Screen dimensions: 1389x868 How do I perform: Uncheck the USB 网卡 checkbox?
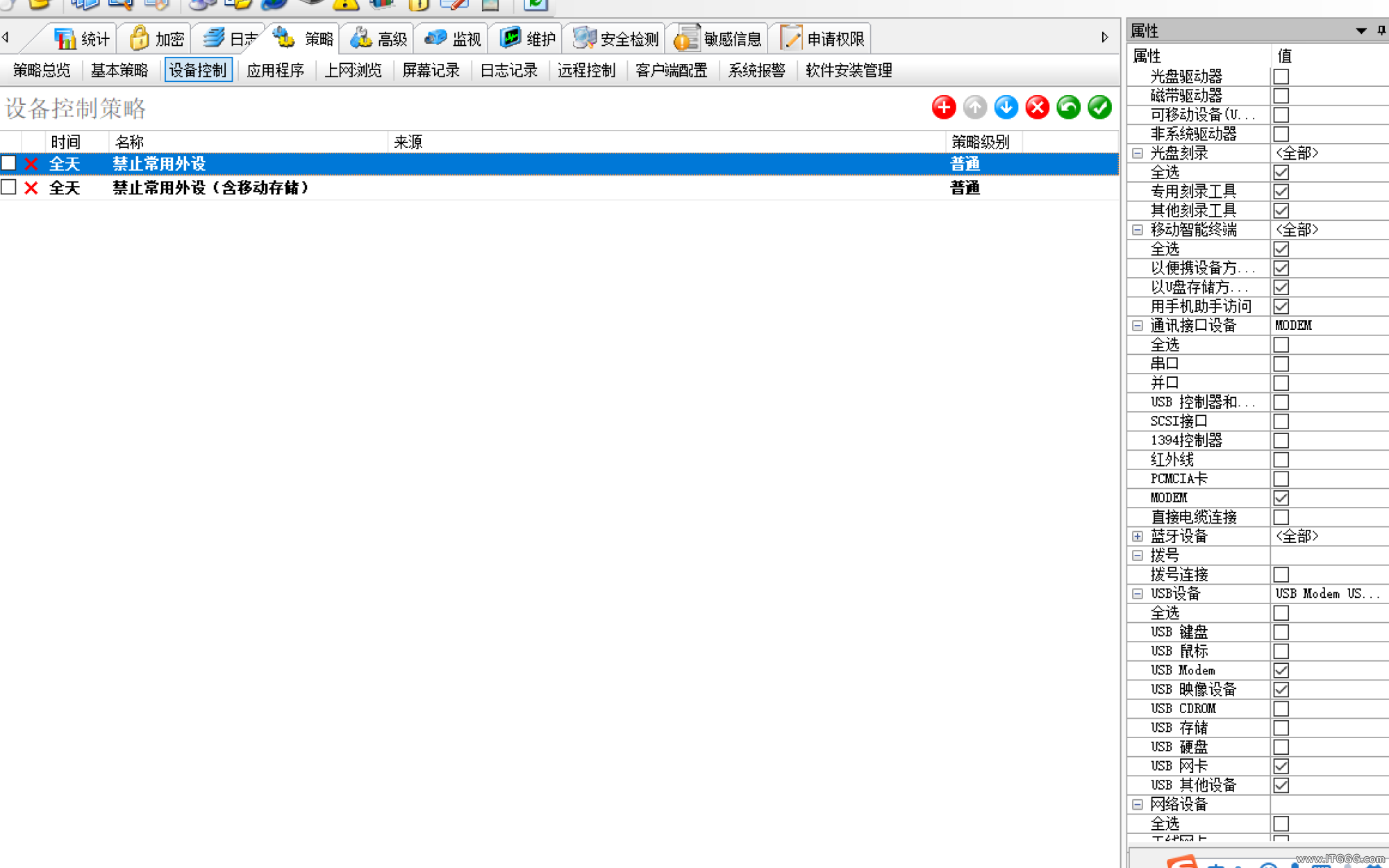(x=1281, y=766)
